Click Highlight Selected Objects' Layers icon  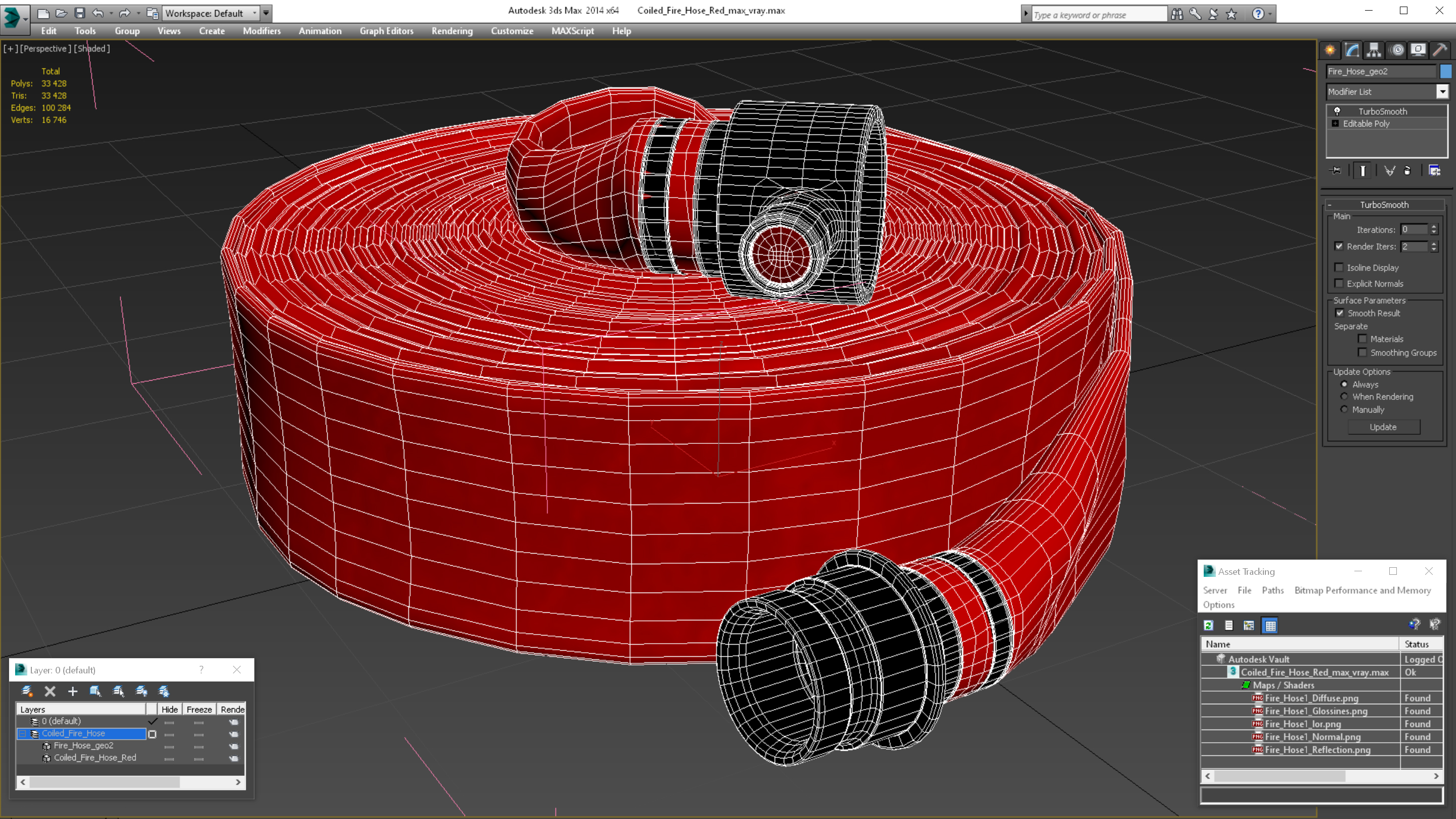(x=118, y=691)
